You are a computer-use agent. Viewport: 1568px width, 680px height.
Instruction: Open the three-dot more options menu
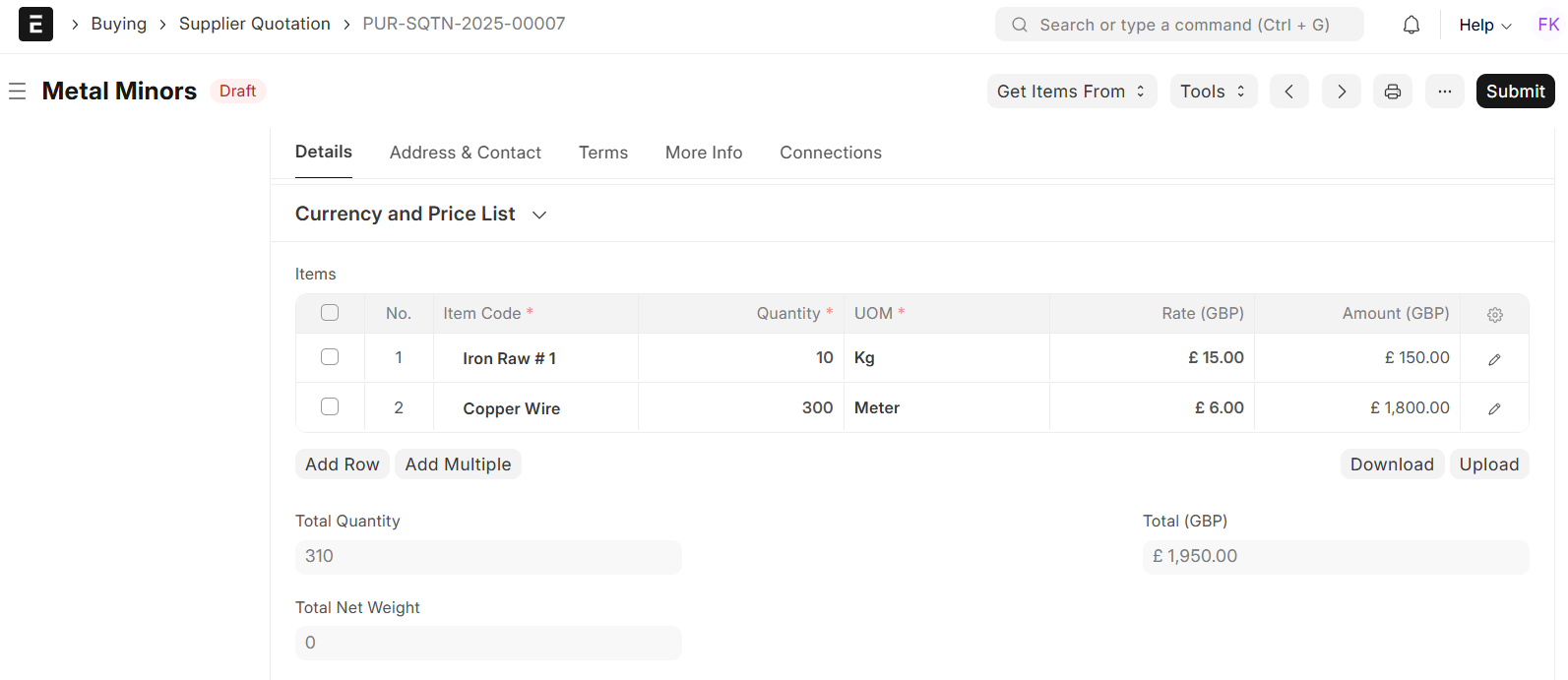point(1444,92)
